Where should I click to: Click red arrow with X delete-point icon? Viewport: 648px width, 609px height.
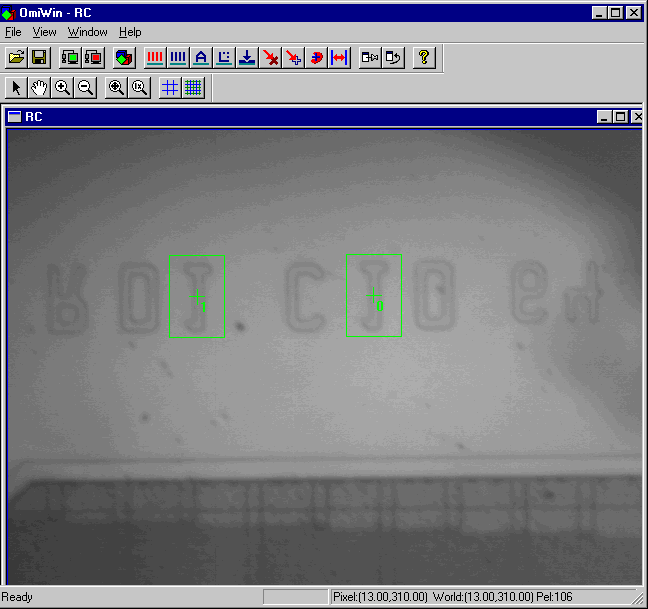coord(270,57)
